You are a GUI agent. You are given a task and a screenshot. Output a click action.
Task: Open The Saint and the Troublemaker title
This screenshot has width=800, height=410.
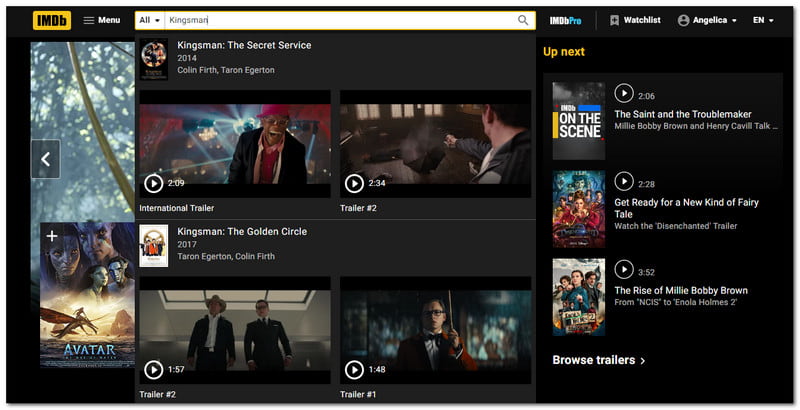pyautogui.click(x=683, y=114)
